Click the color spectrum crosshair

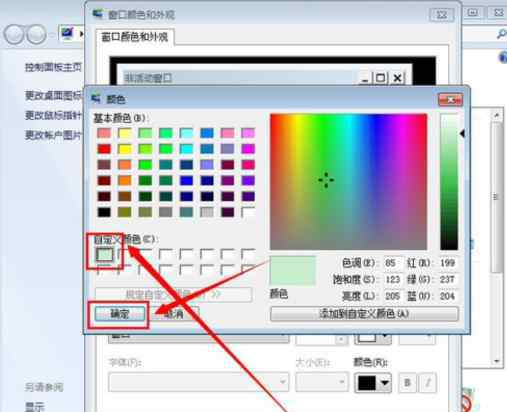click(x=326, y=180)
